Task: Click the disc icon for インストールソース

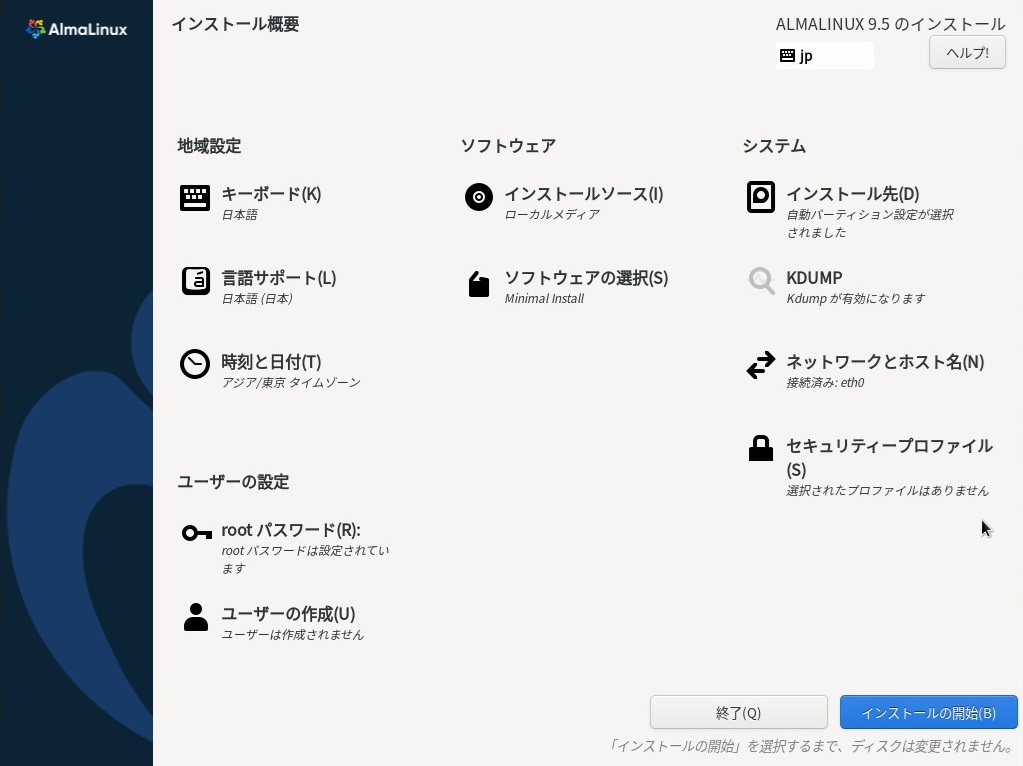Action: click(x=478, y=197)
